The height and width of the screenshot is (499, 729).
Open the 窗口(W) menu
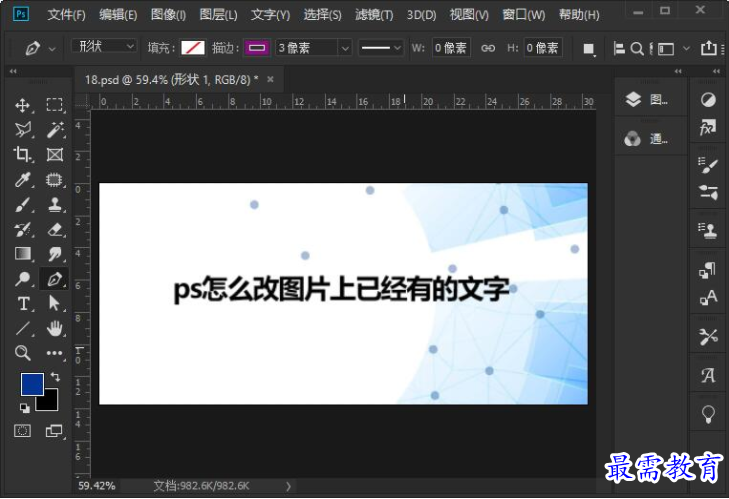[x=524, y=15]
